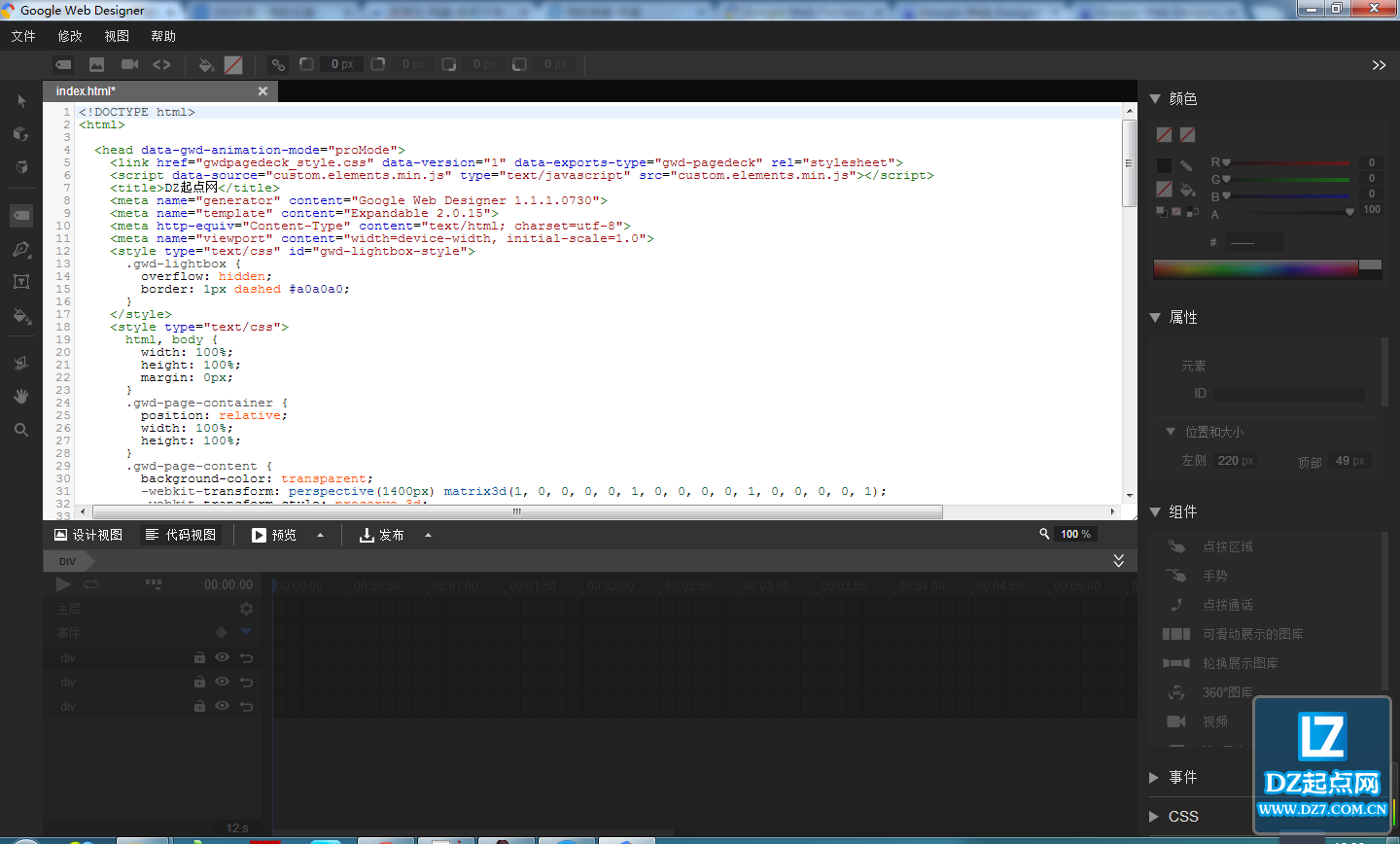Screen dimensions: 1400x844
Task: Open the 视图 menu
Action: pos(117,36)
